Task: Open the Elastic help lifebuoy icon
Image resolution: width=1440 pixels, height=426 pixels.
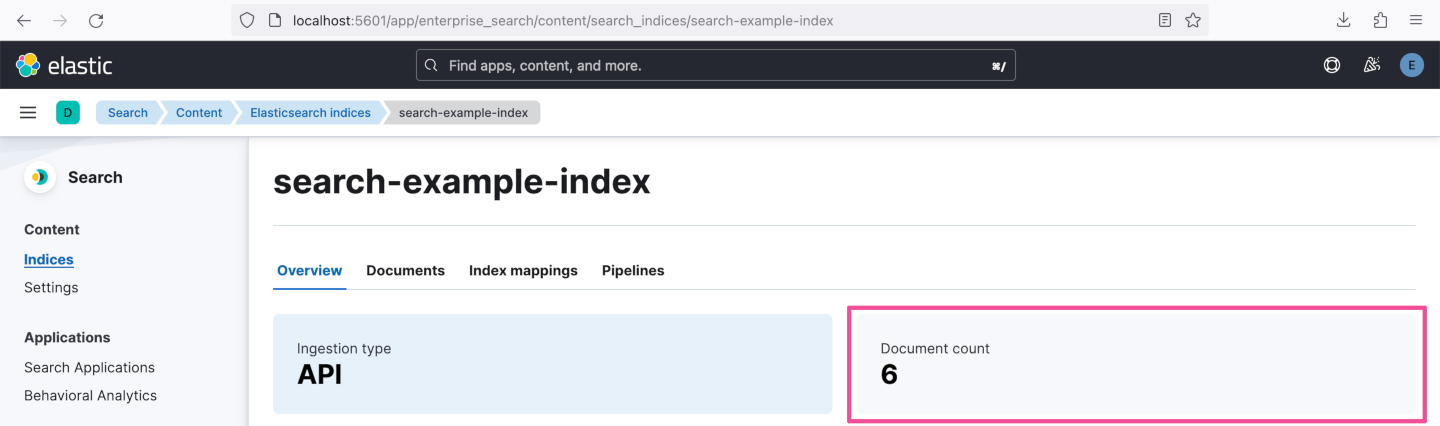Action: (x=1332, y=66)
